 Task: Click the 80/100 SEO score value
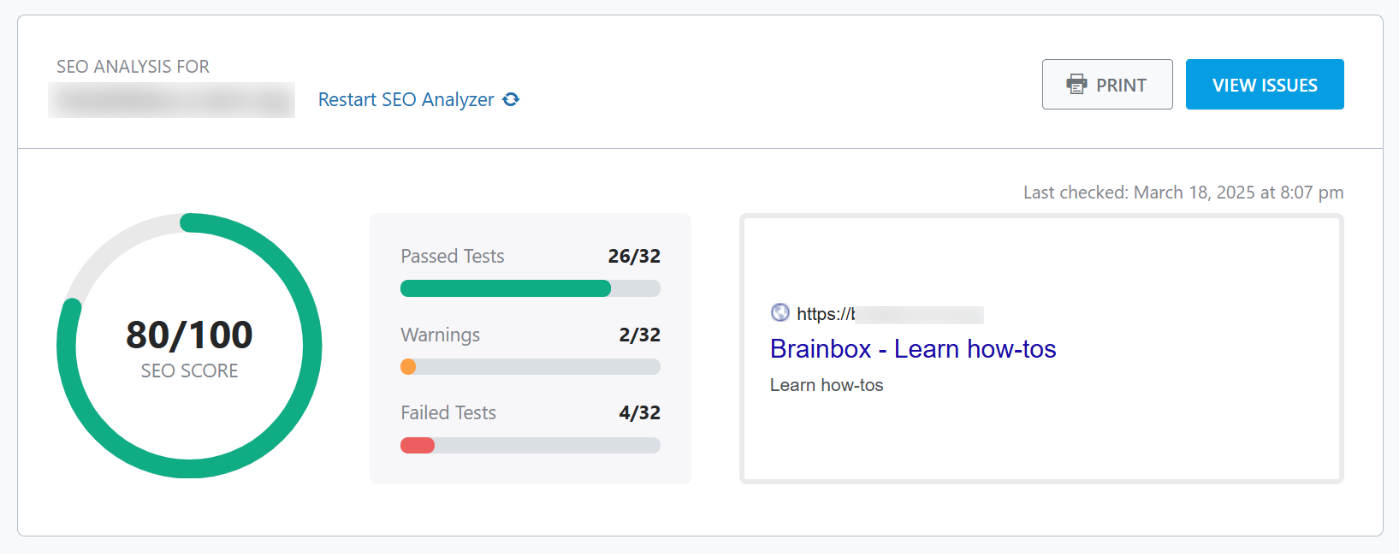189,335
